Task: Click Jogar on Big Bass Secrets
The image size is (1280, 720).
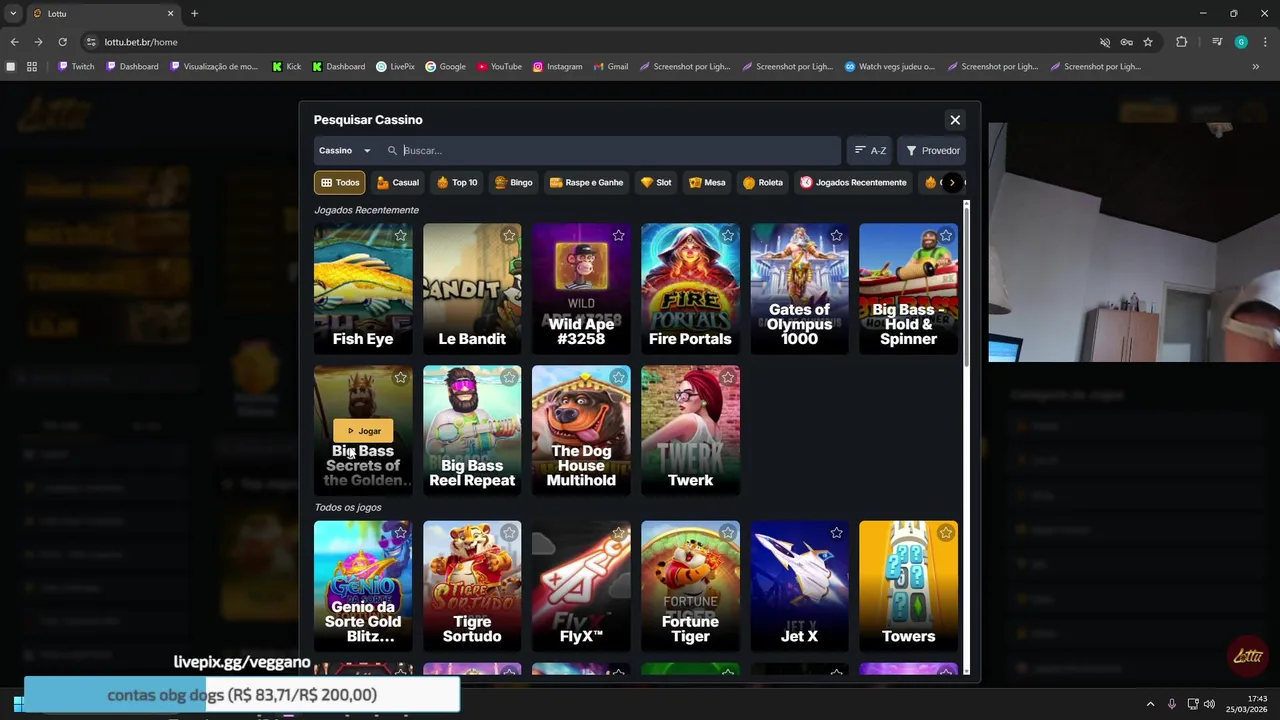Action: (x=363, y=431)
